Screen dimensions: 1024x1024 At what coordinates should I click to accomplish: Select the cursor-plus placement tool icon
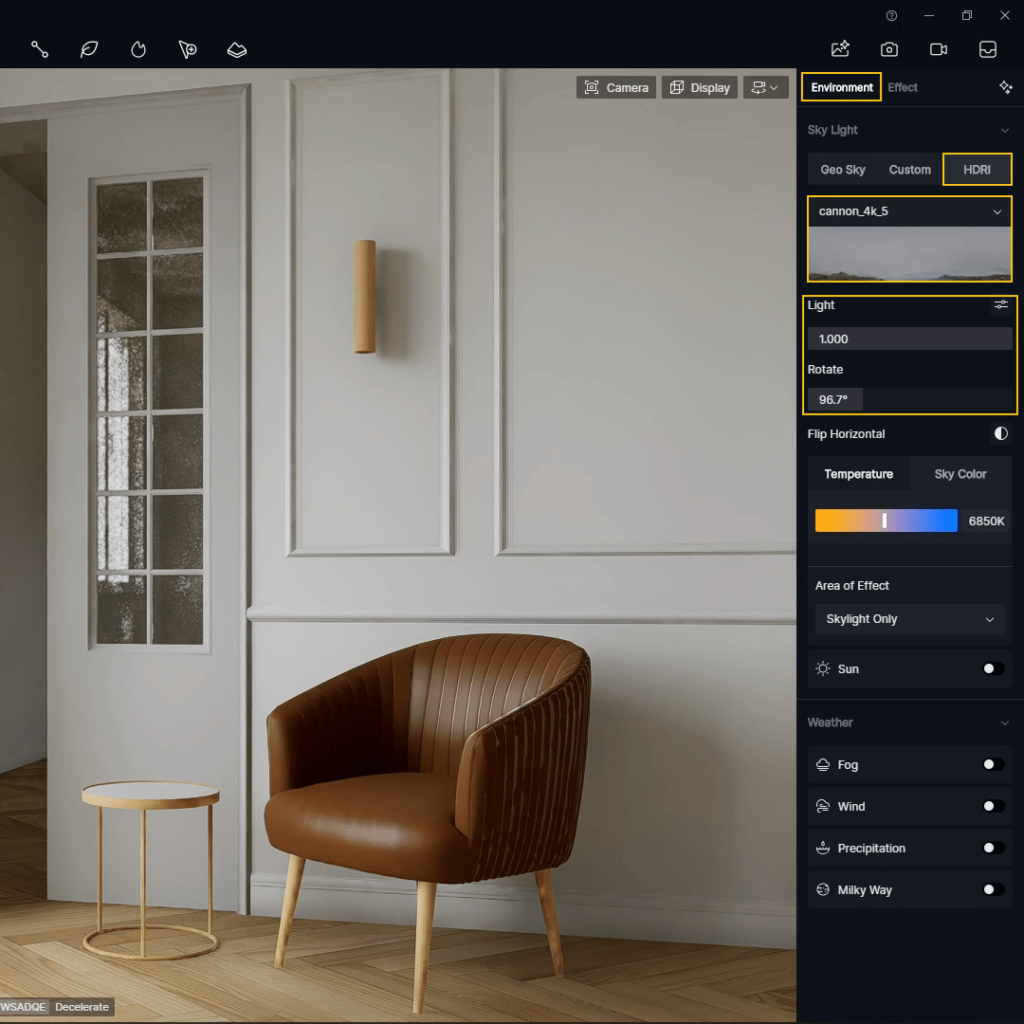pyautogui.click(x=187, y=49)
